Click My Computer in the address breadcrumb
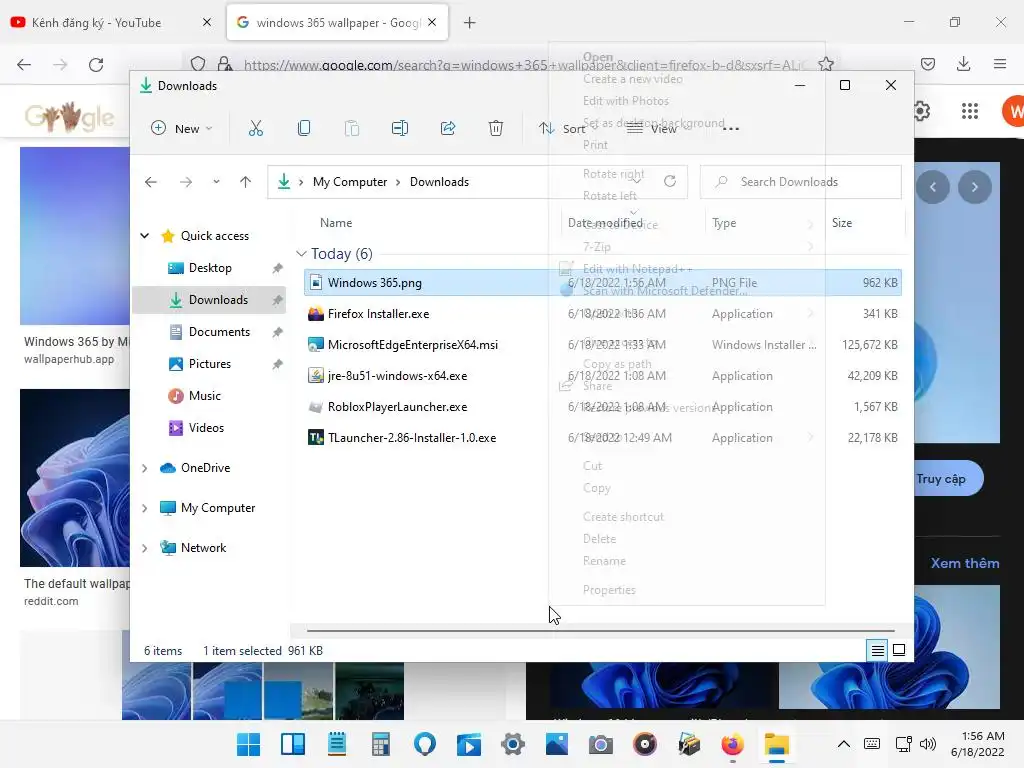This screenshot has height=768, width=1024. (350, 182)
